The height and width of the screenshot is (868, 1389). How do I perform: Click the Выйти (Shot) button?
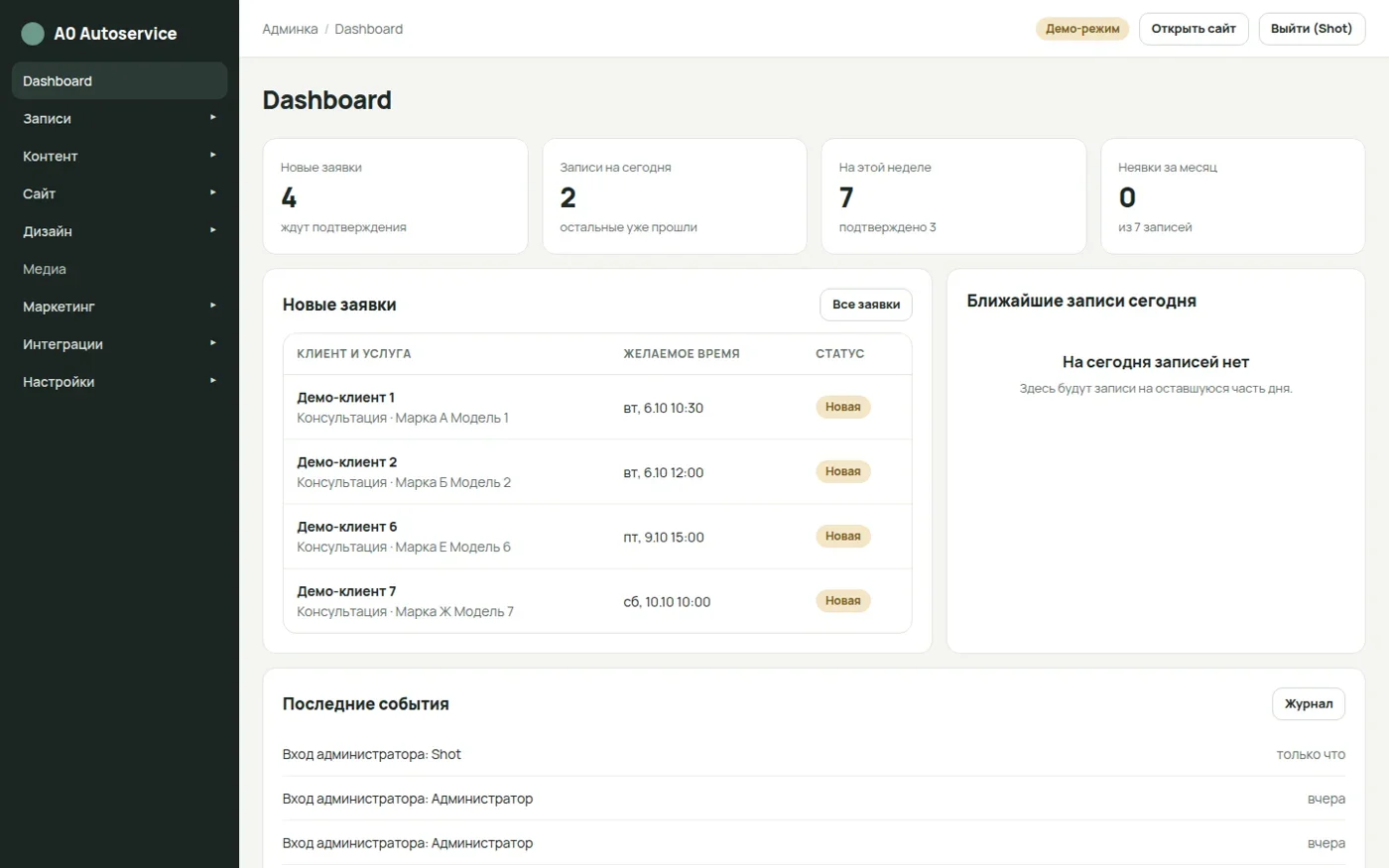tap(1312, 29)
